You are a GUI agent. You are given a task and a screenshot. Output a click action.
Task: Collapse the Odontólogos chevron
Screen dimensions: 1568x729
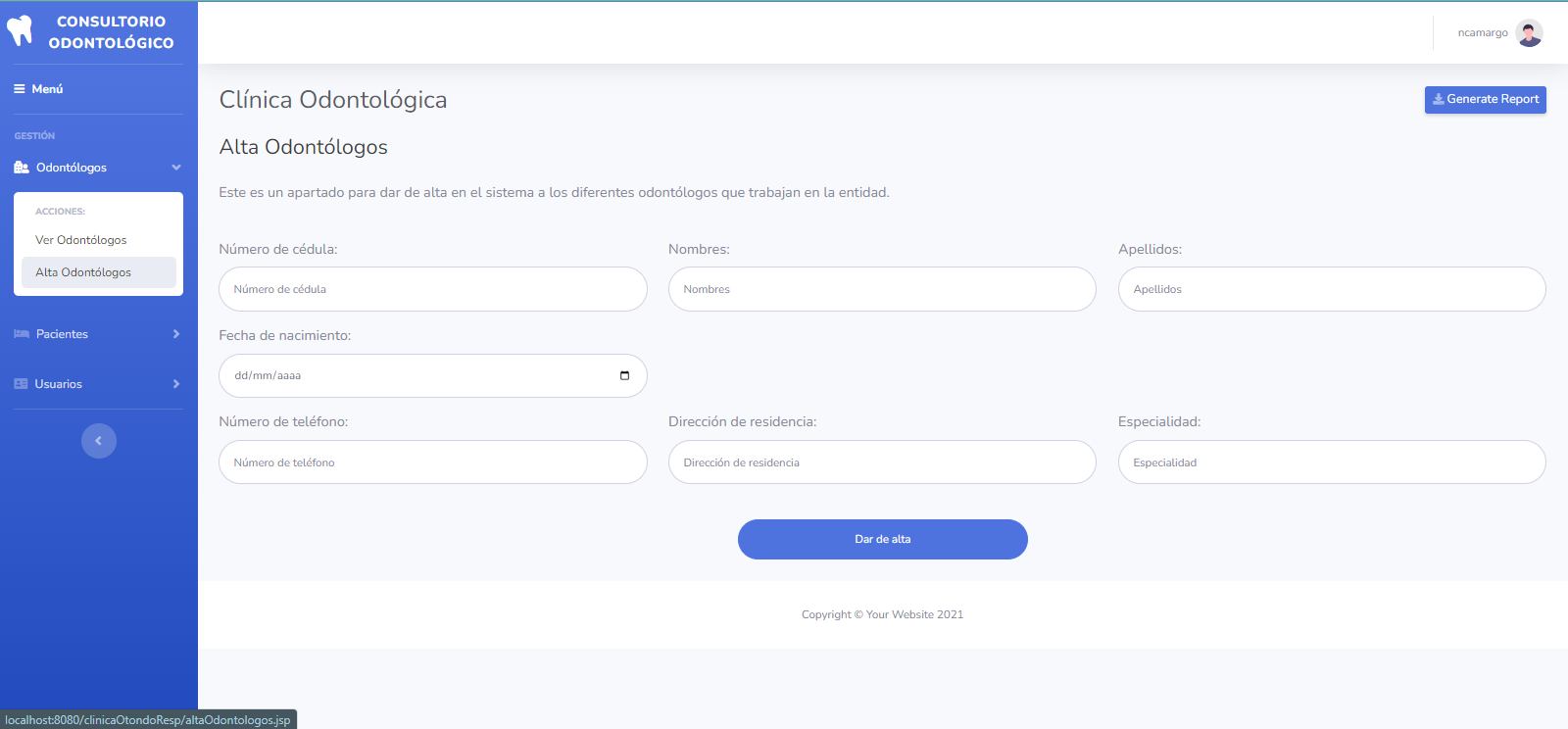click(176, 168)
